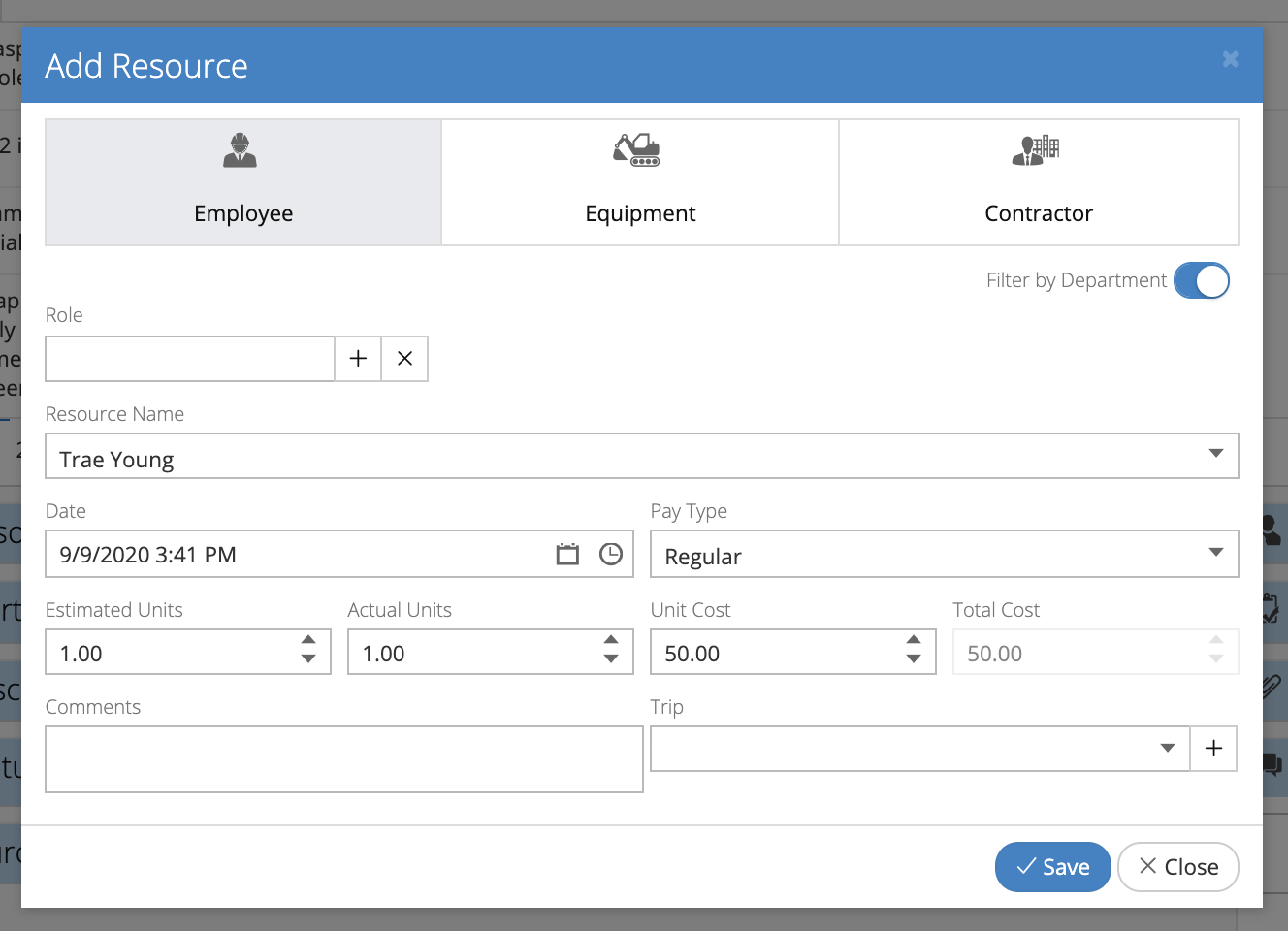Image resolution: width=1288 pixels, height=931 pixels.
Task: Add a new Trip with plus button
Action: pos(1213,749)
